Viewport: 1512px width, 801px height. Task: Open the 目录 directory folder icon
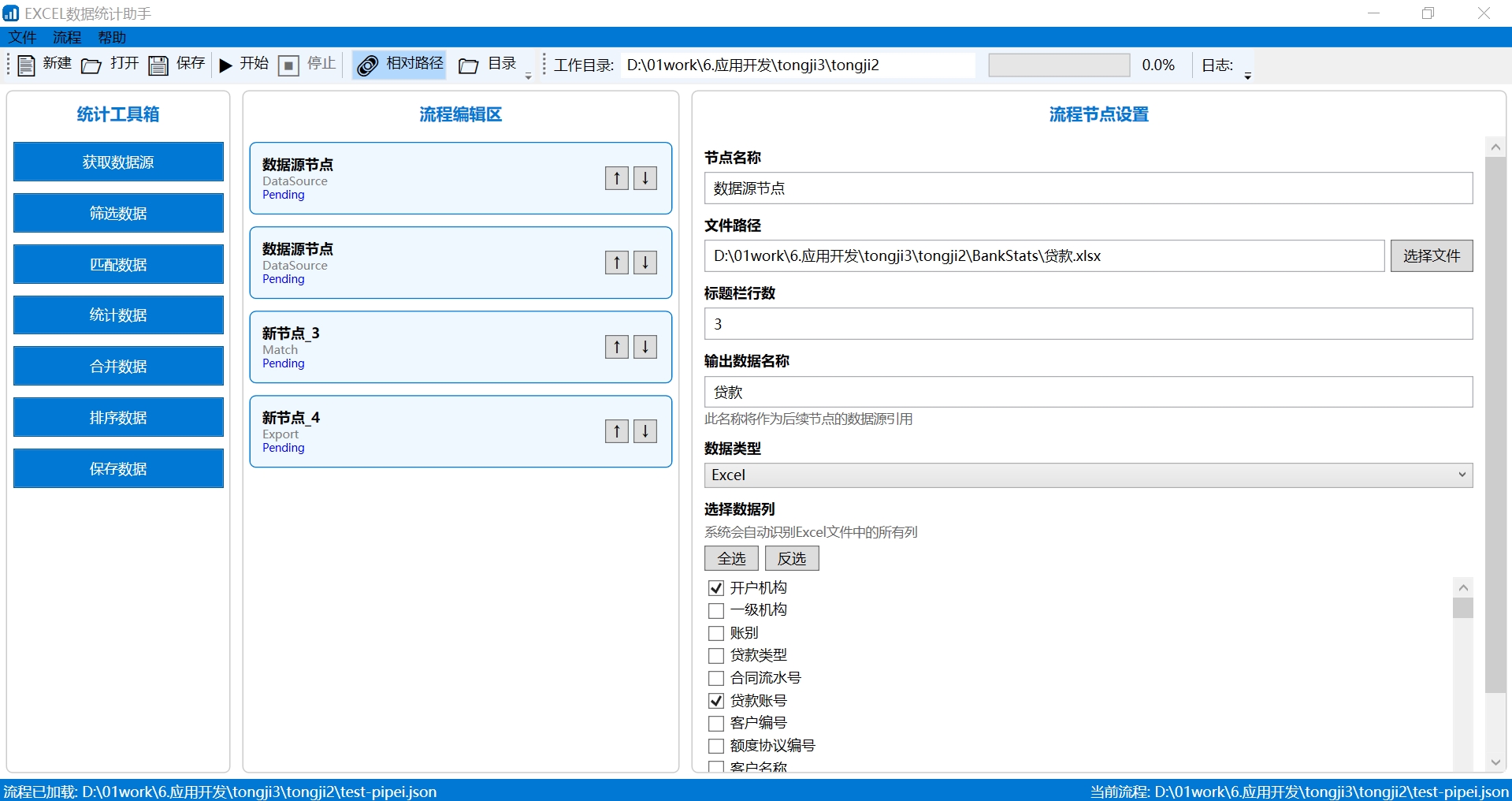[469, 65]
